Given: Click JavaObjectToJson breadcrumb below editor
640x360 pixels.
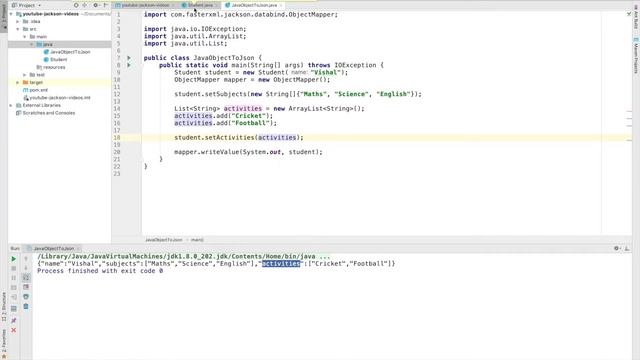Looking at the screenshot, I should (164, 240).
